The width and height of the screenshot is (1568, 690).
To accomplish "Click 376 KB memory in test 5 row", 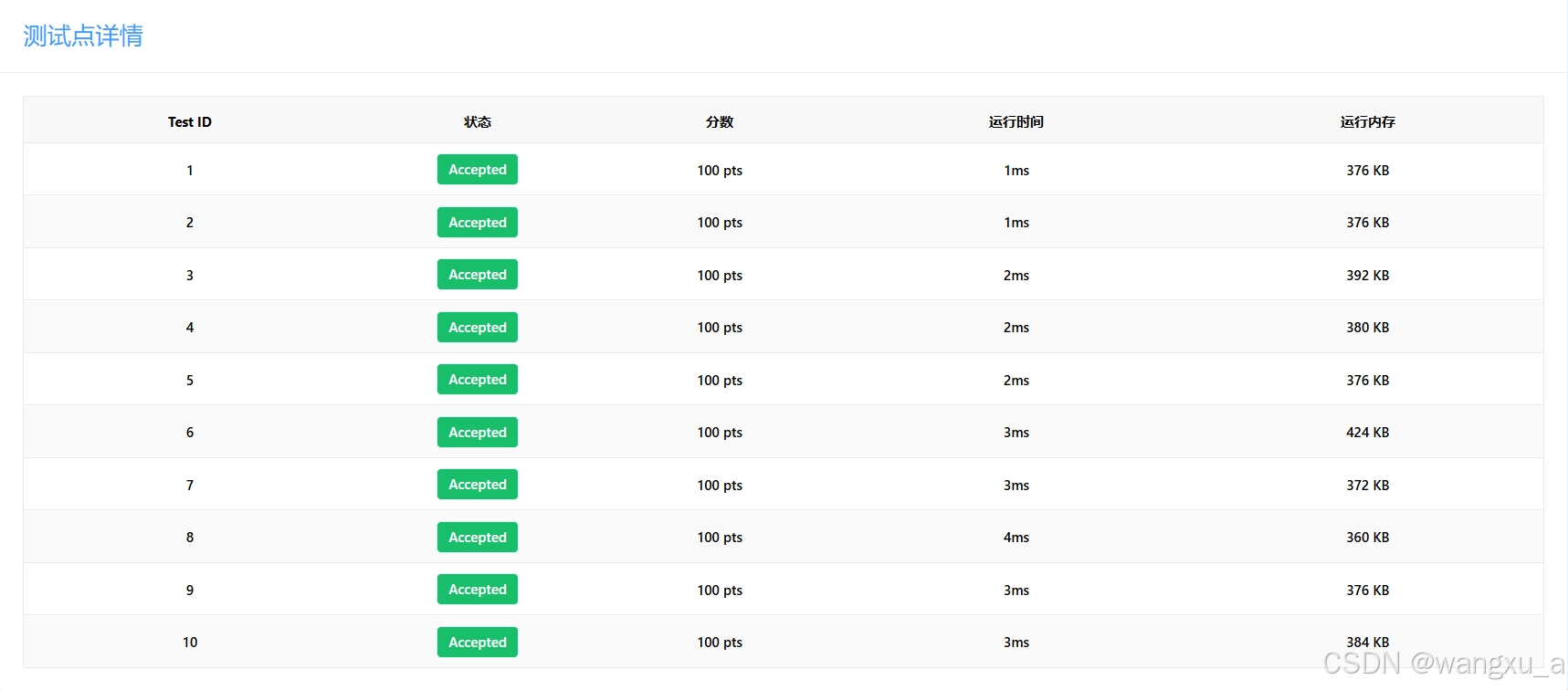I will 1368,381.
